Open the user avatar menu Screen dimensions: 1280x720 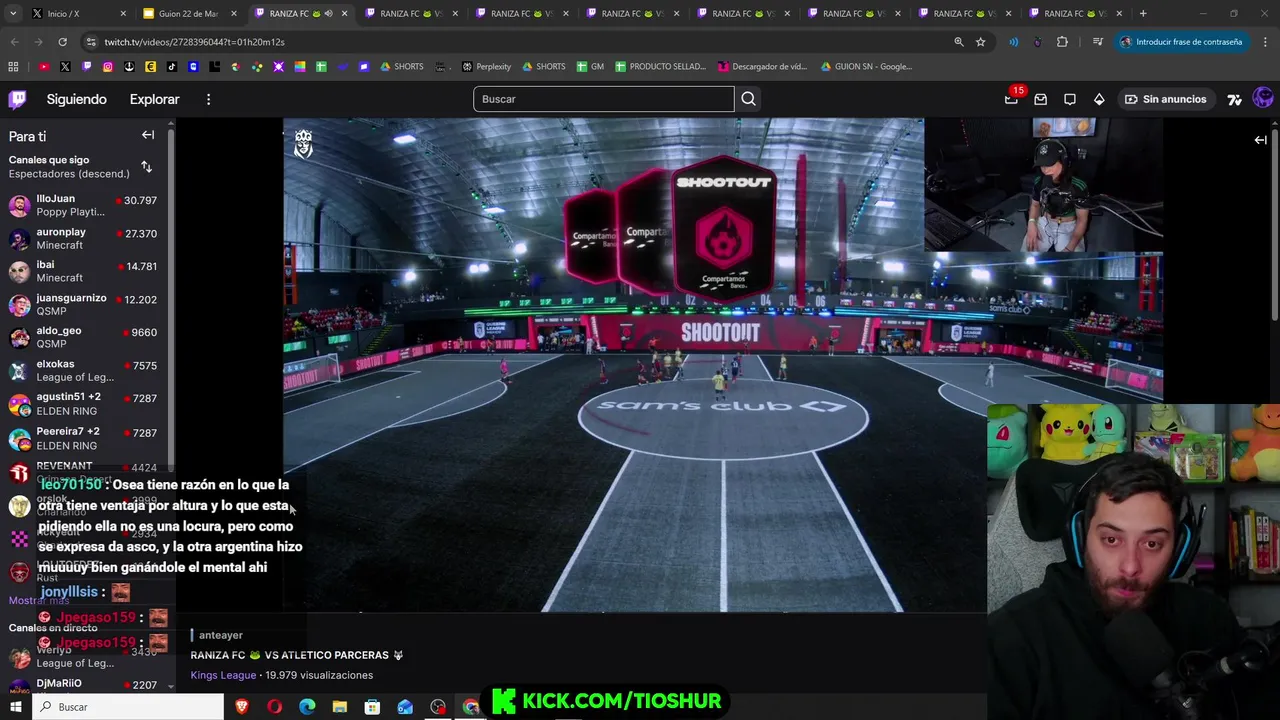coord(1262,99)
